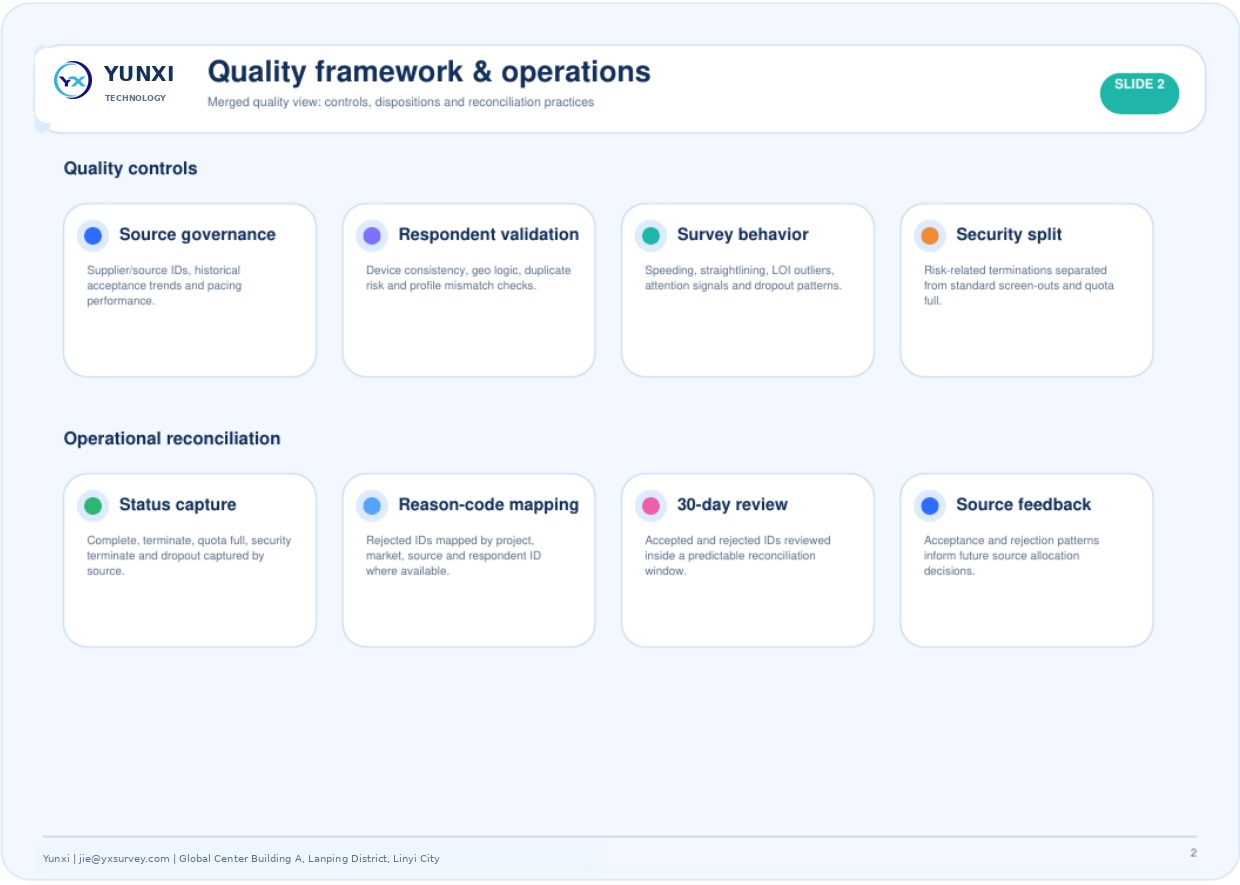Click the YUNXI brand name text
The height and width of the screenshot is (885, 1240).
tap(139, 74)
